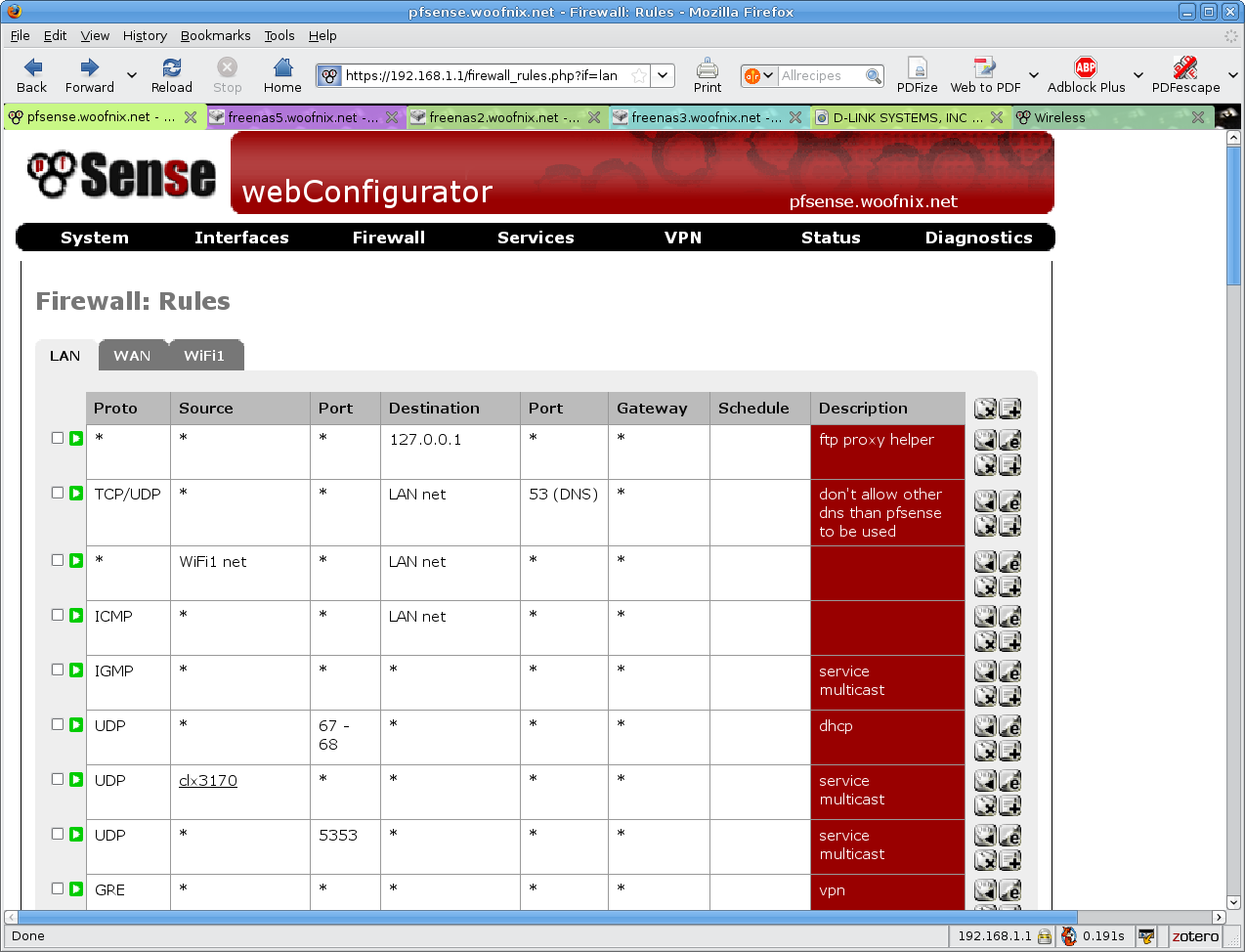Open the Firewall navigation menu
This screenshot has width=1245, height=952.
pos(389,238)
